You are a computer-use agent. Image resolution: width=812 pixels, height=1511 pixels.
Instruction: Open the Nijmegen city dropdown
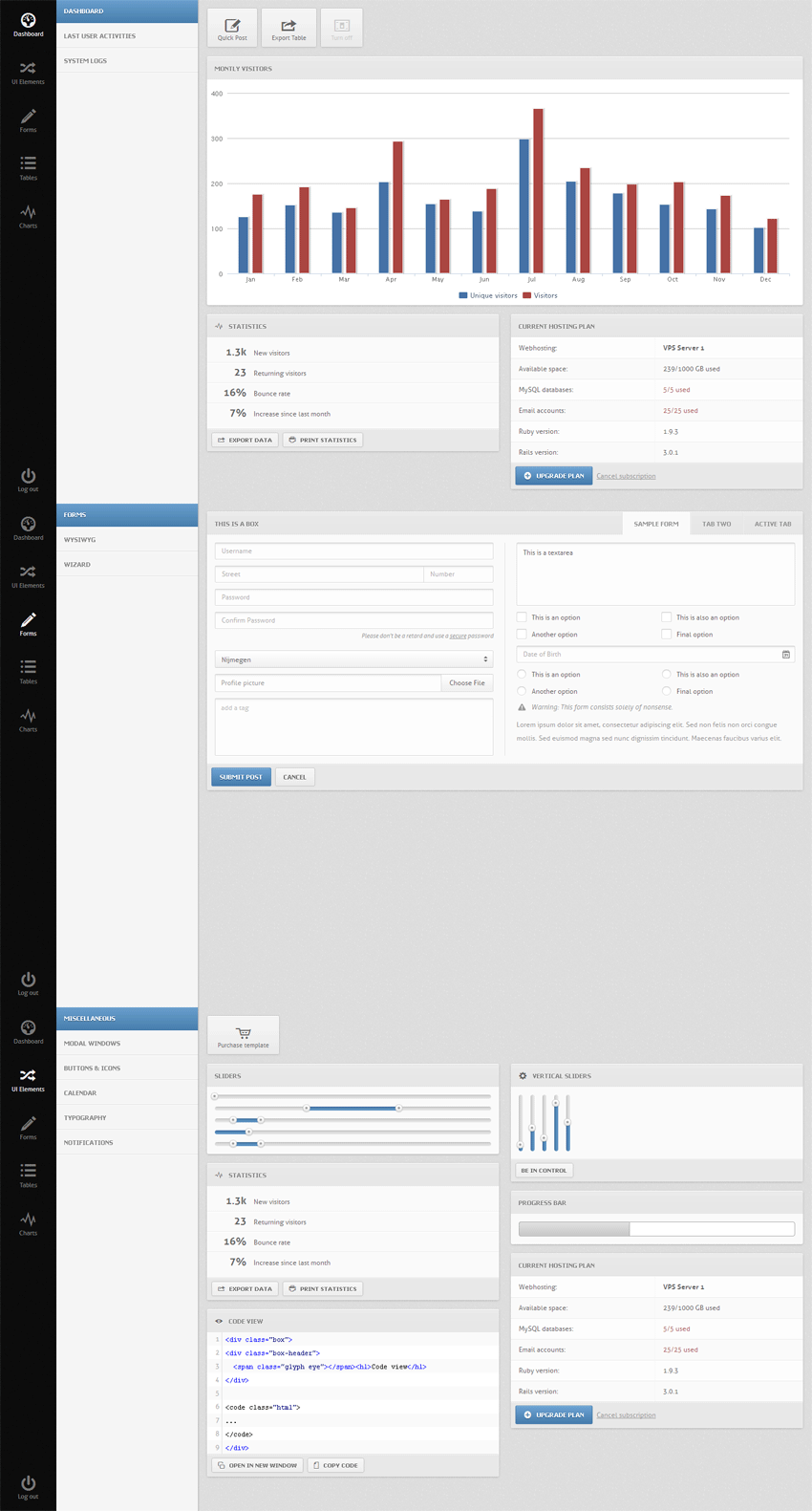point(353,660)
